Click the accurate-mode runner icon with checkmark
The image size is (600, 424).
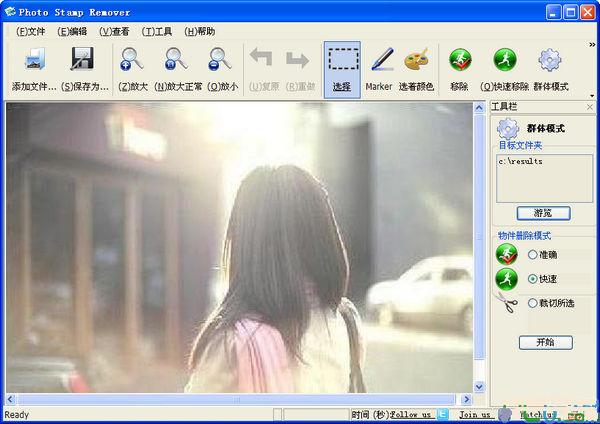507,254
